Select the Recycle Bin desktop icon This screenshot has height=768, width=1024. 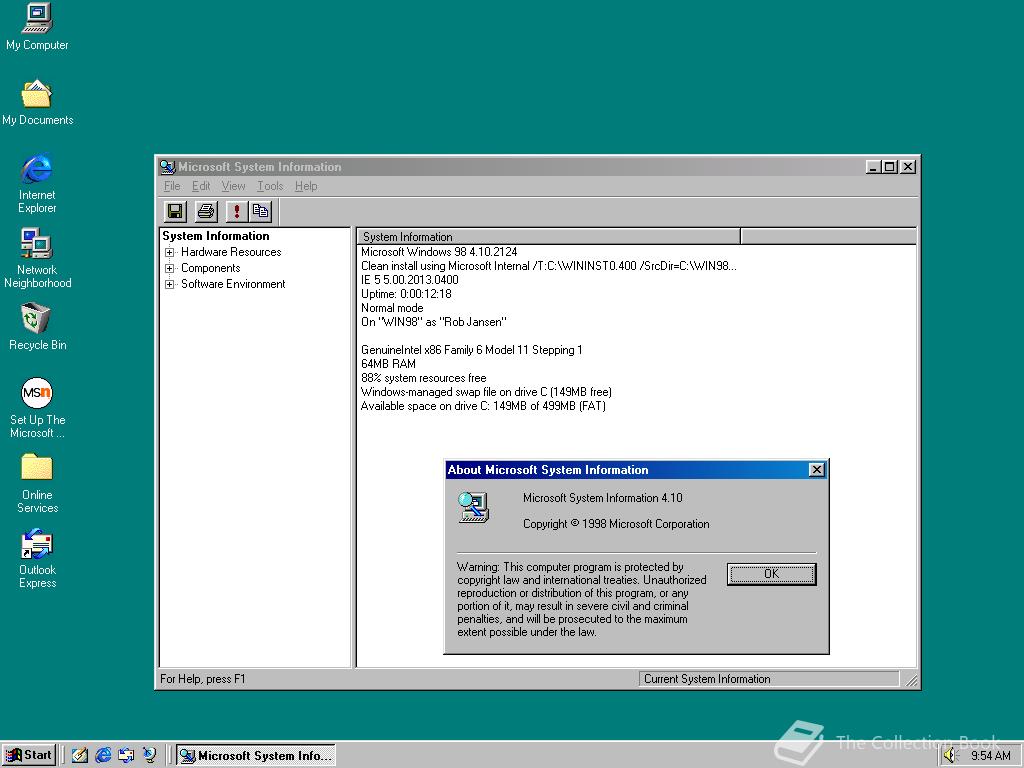37,327
